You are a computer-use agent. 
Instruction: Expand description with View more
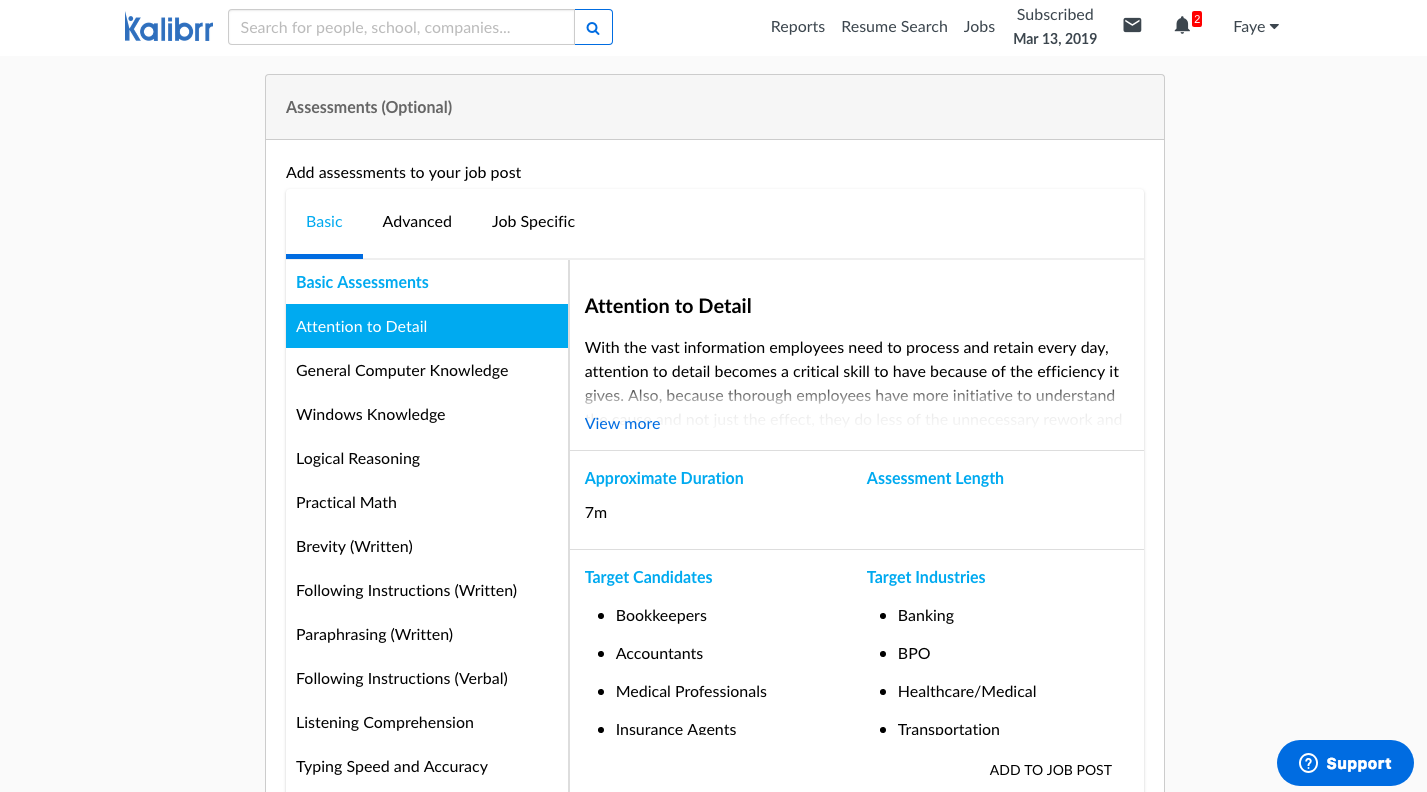coord(622,423)
